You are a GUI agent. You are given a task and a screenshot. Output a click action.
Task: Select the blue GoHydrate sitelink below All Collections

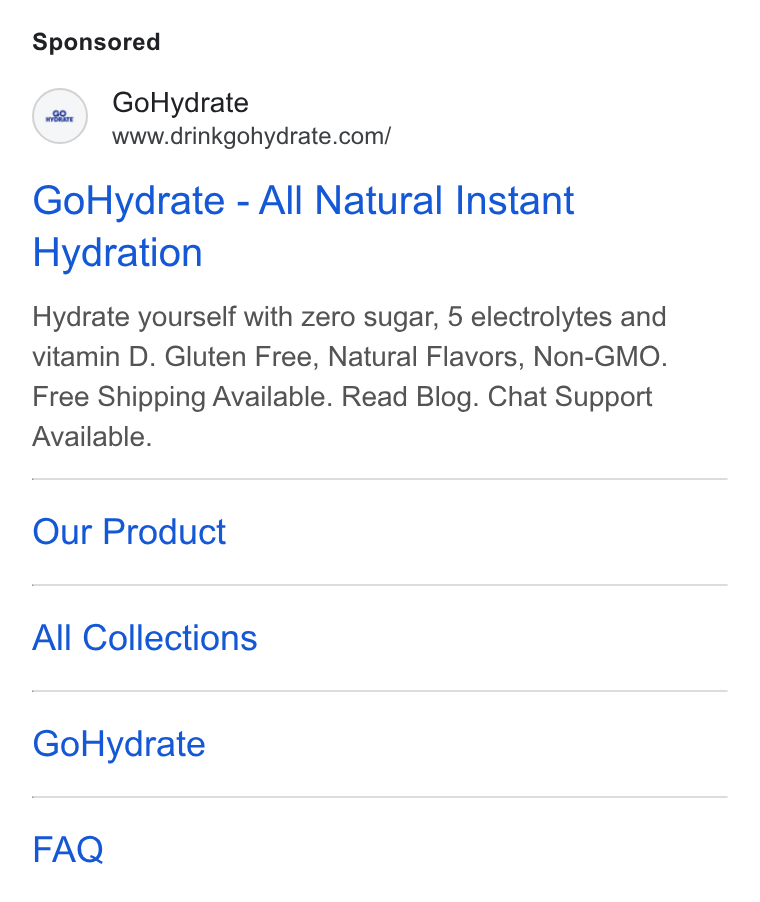click(x=119, y=744)
